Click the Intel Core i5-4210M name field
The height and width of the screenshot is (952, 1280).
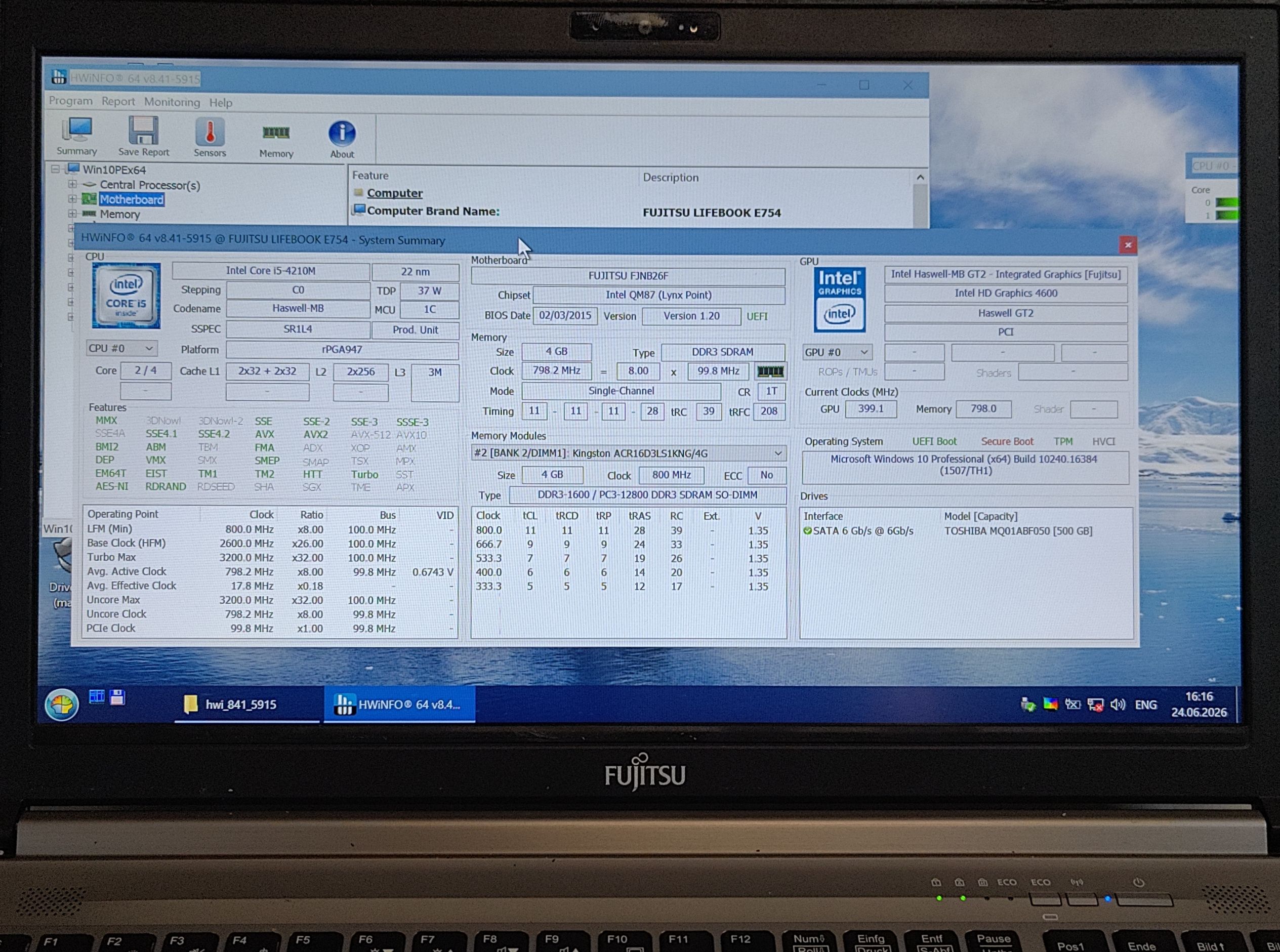tap(270, 271)
